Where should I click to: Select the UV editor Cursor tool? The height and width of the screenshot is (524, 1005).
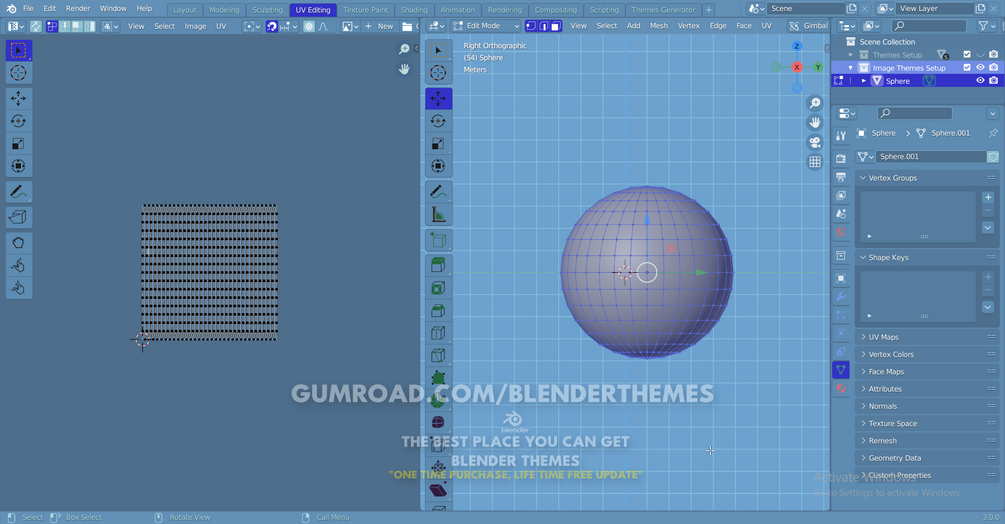tap(19, 72)
